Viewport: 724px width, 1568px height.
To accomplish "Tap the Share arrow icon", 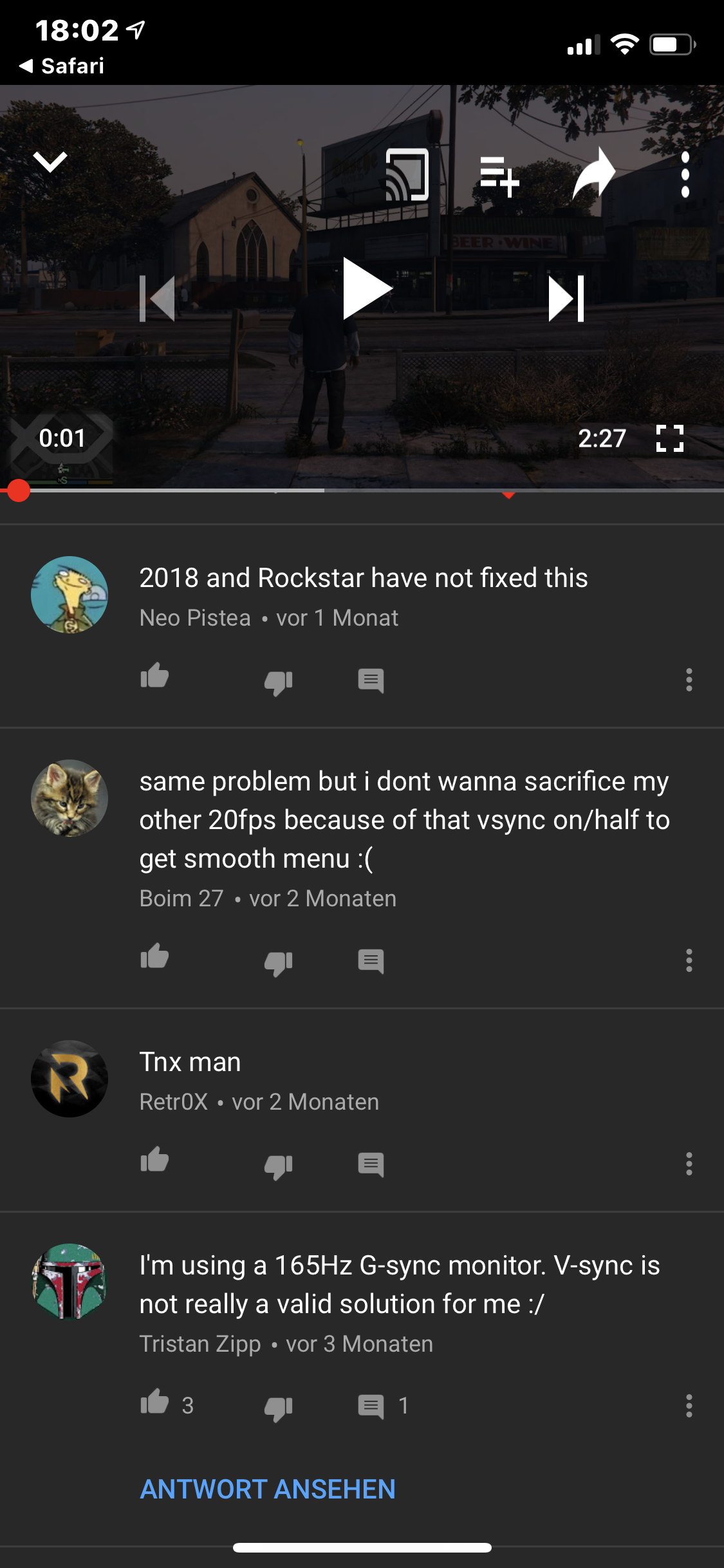I will [594, 173].
